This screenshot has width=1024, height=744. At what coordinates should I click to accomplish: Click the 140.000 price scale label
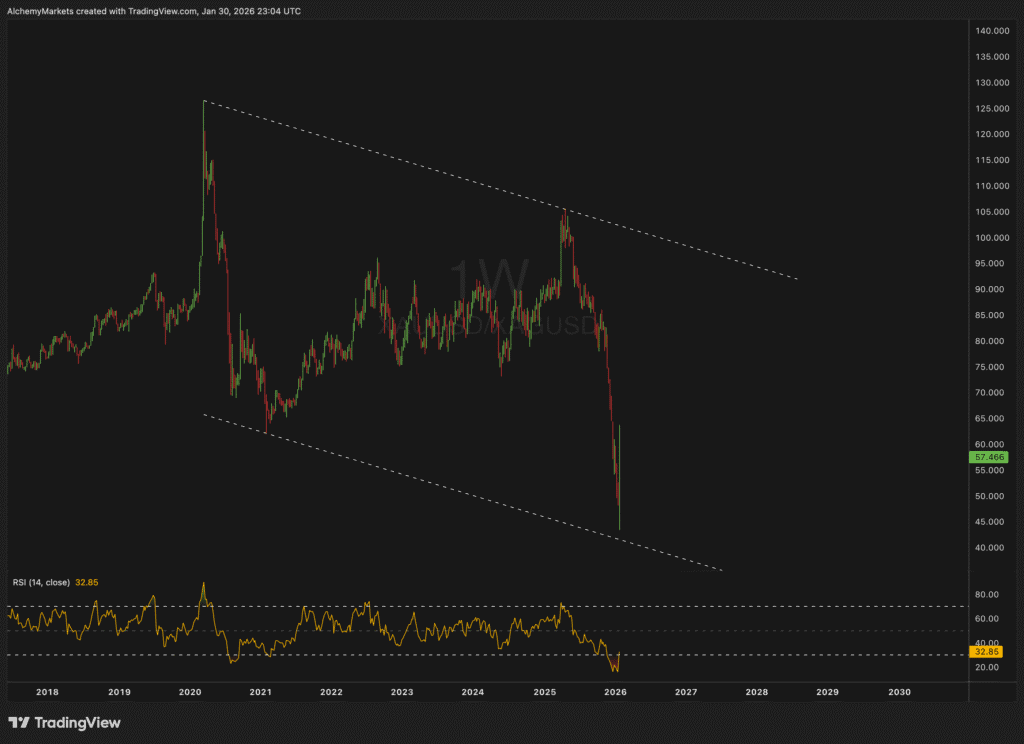click(991, 31)
